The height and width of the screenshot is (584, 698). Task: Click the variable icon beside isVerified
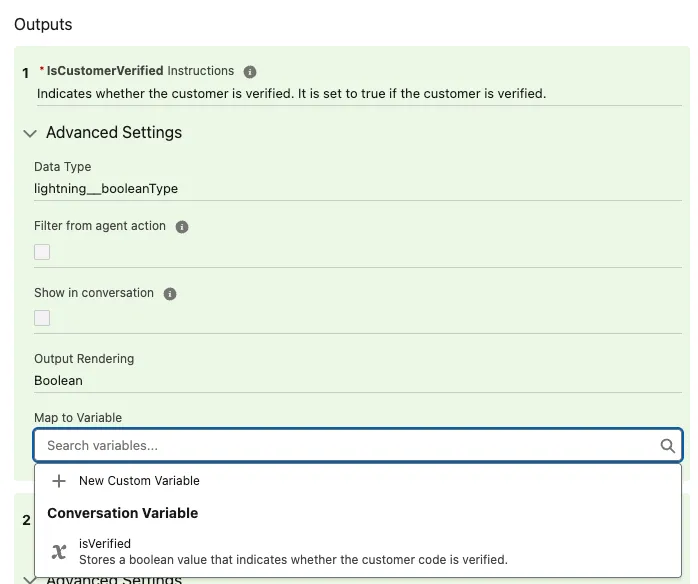(x=59, y=551)
